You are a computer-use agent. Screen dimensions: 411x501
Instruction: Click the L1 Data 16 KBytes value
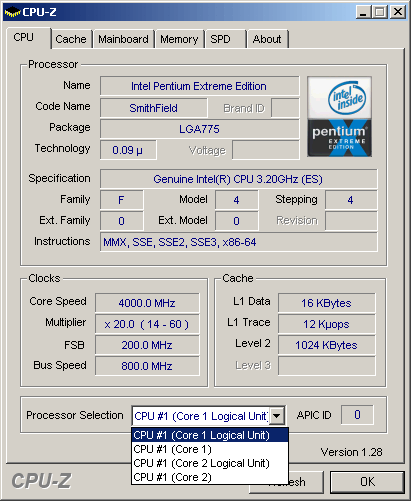(327, 303)
